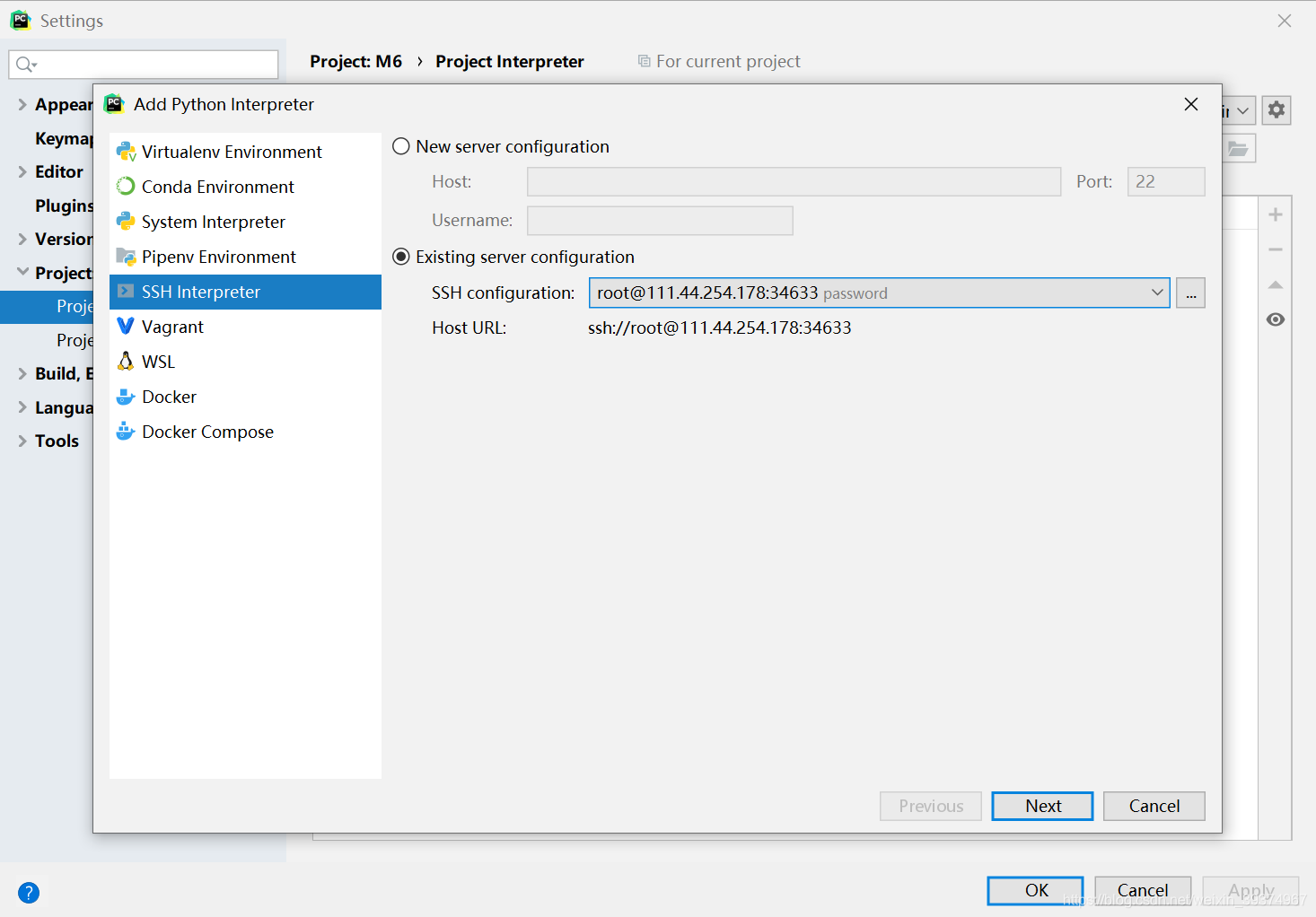Select Existing server configuration radio button
Viewport: 1316px width, 917px height.
click(x=401, y=257)
